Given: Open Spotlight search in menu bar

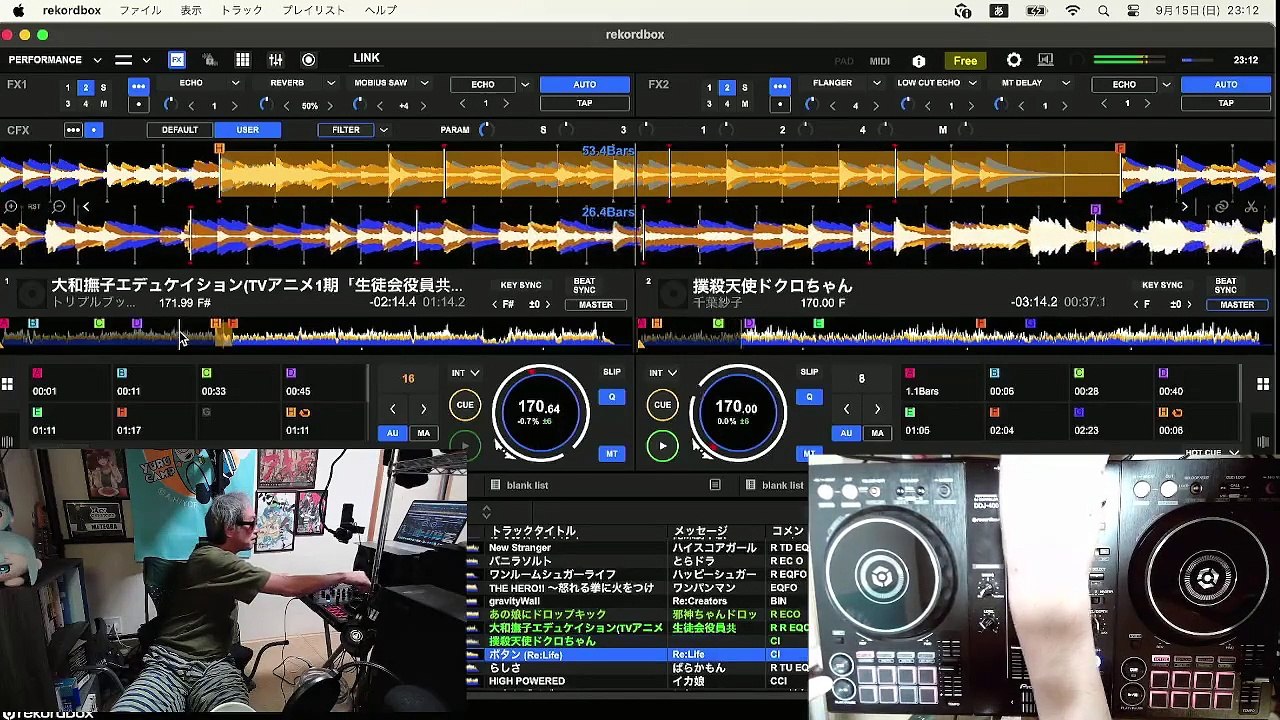Looking at the screenshot, I should coord(1104,11).
